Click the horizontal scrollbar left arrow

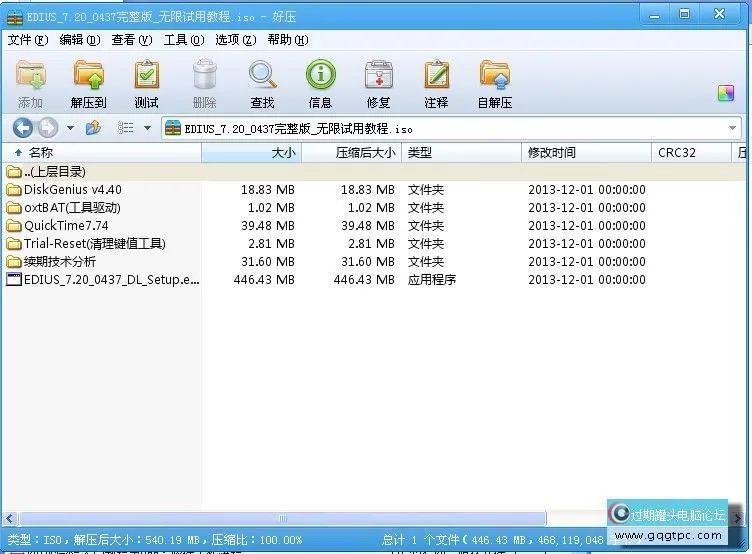(10, 519)
